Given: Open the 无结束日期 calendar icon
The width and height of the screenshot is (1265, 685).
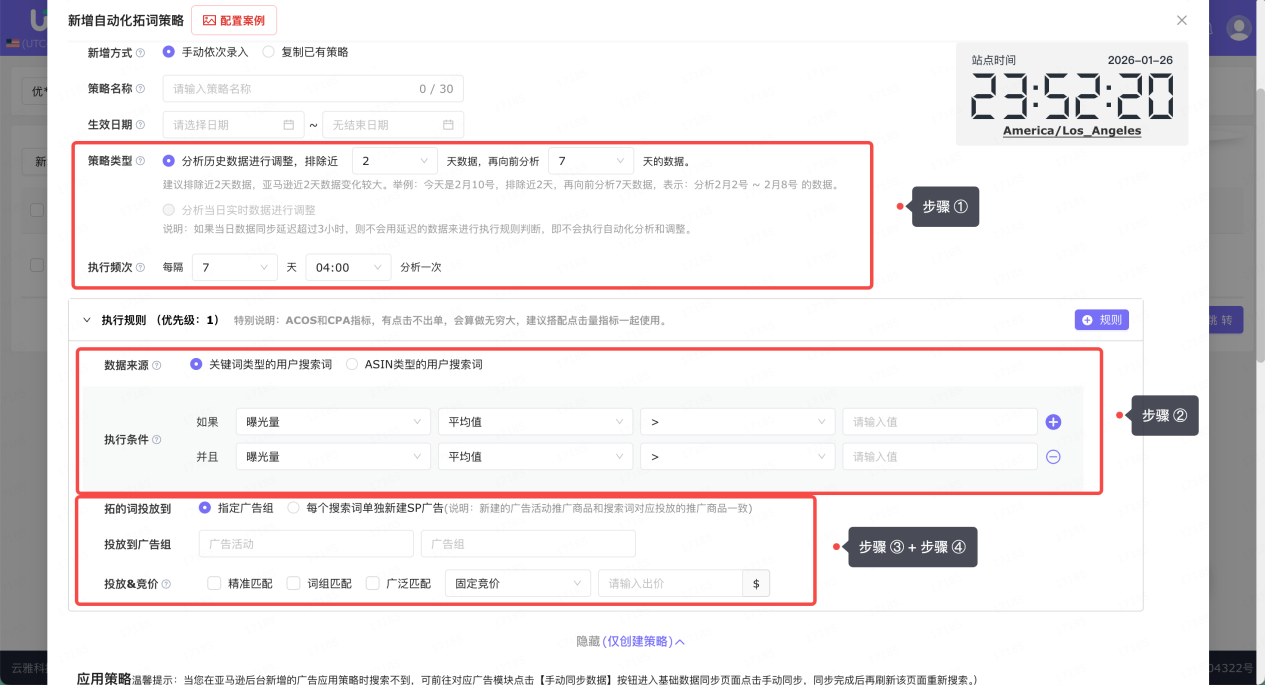Looking at the screenshot, I should pyautogui.click(x=447, y=125).
